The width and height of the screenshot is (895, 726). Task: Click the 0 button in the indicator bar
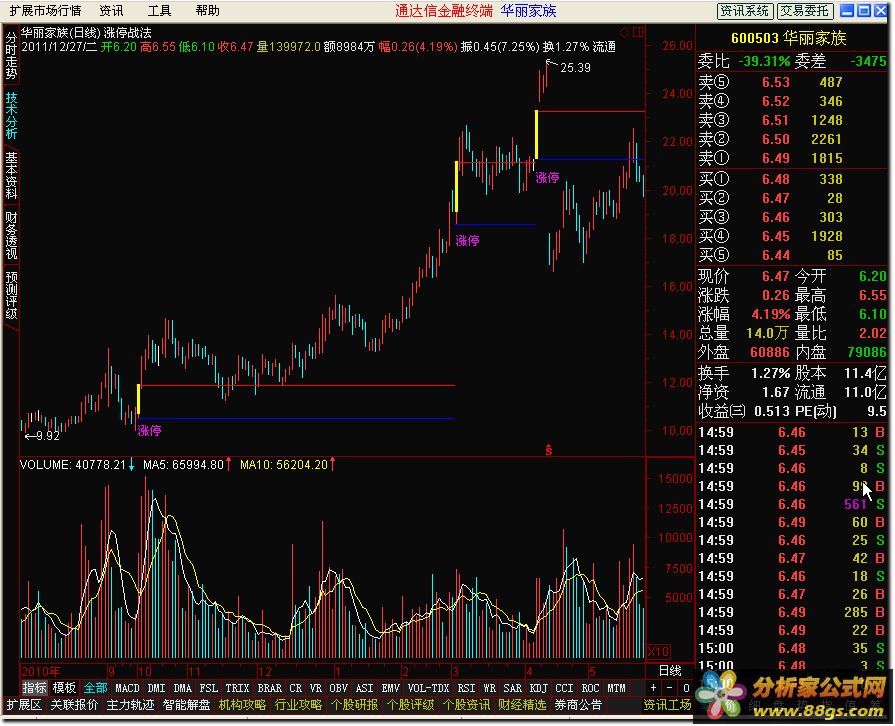tap(686, 688)
